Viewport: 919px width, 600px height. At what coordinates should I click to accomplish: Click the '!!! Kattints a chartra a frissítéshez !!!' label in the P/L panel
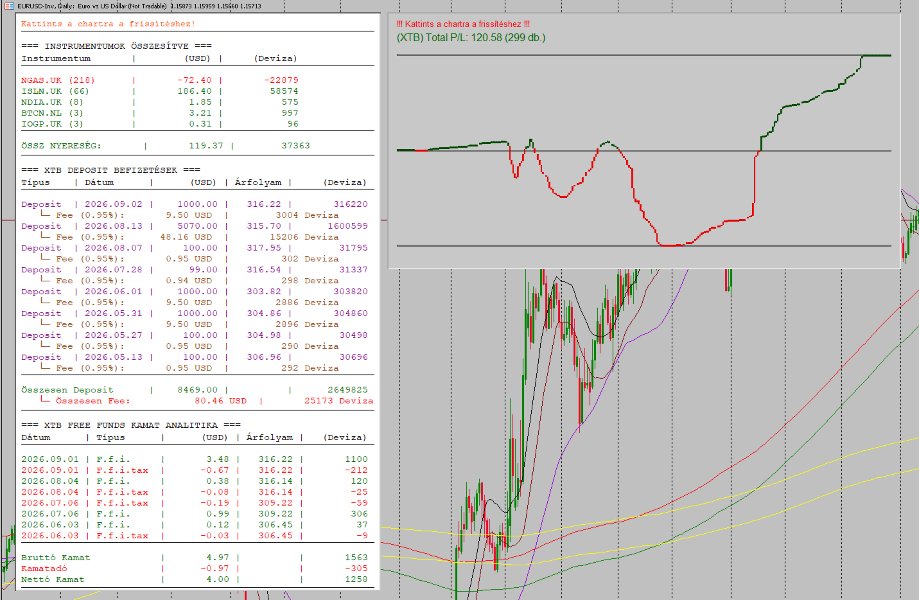point(463,24)
